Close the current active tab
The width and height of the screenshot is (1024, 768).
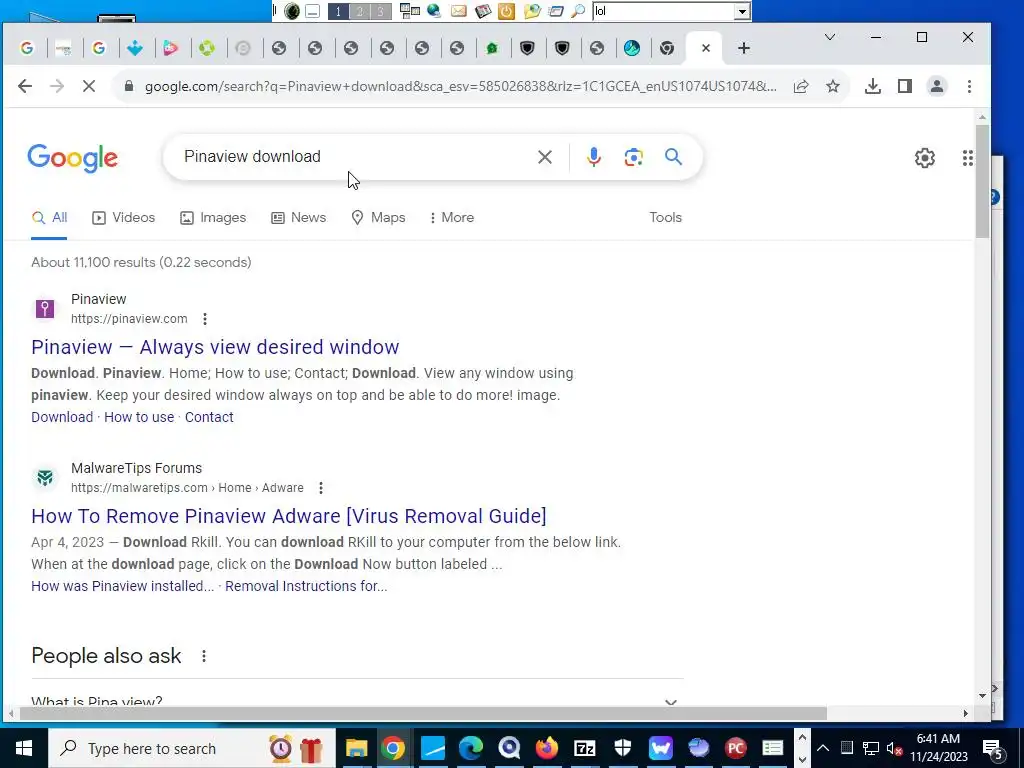pos(705,48)
